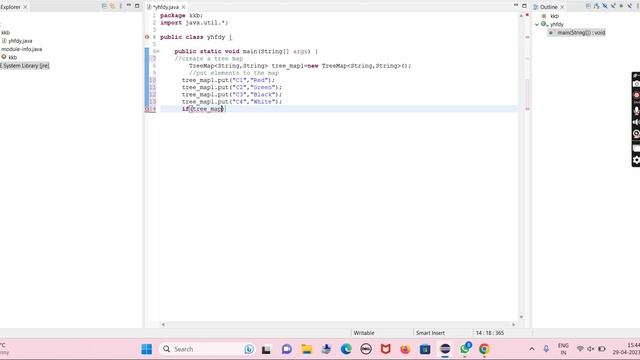Click Wi-Fi network tray icon

pos(580,349)
